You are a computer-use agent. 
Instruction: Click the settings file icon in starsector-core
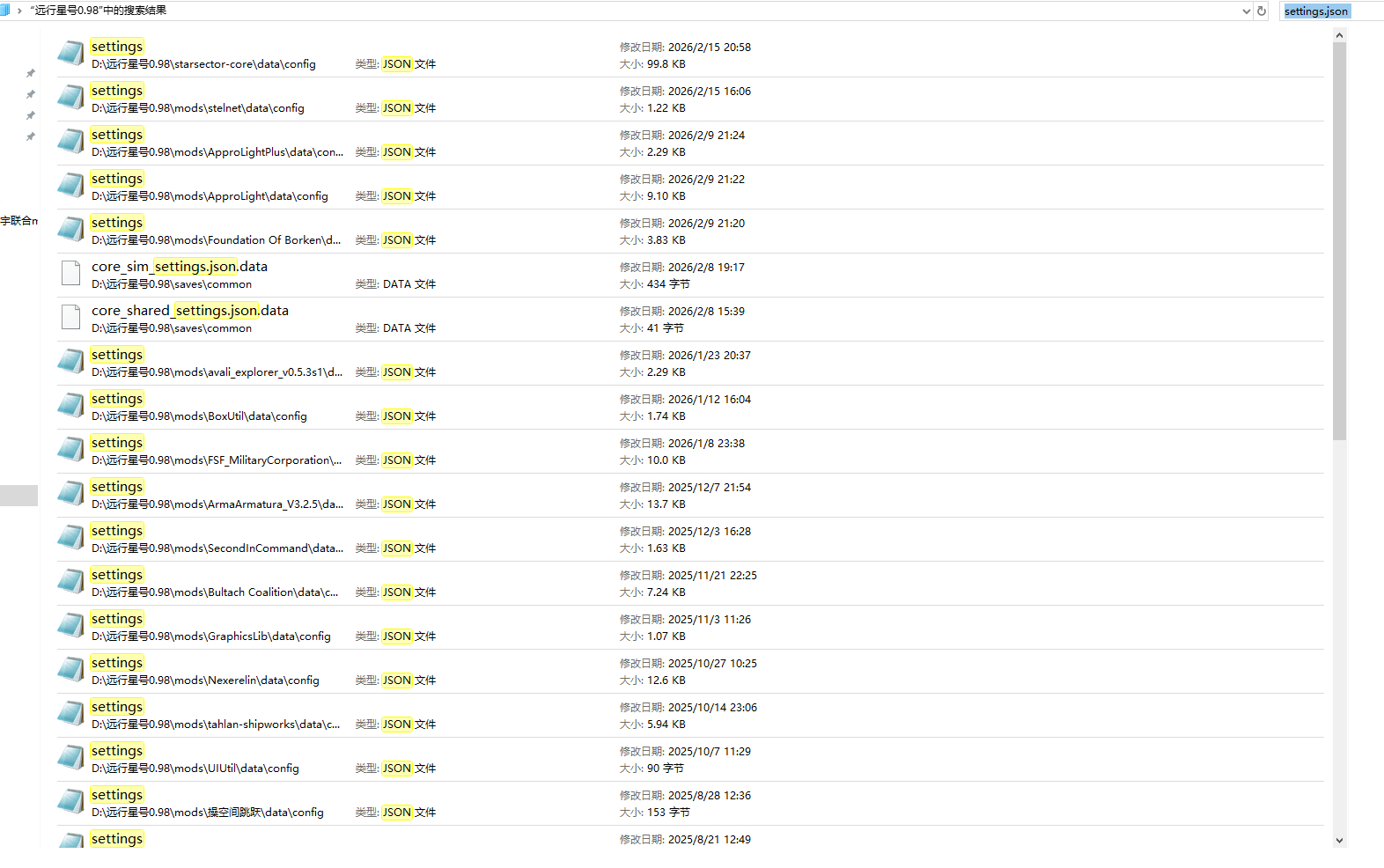click(70, 54)
